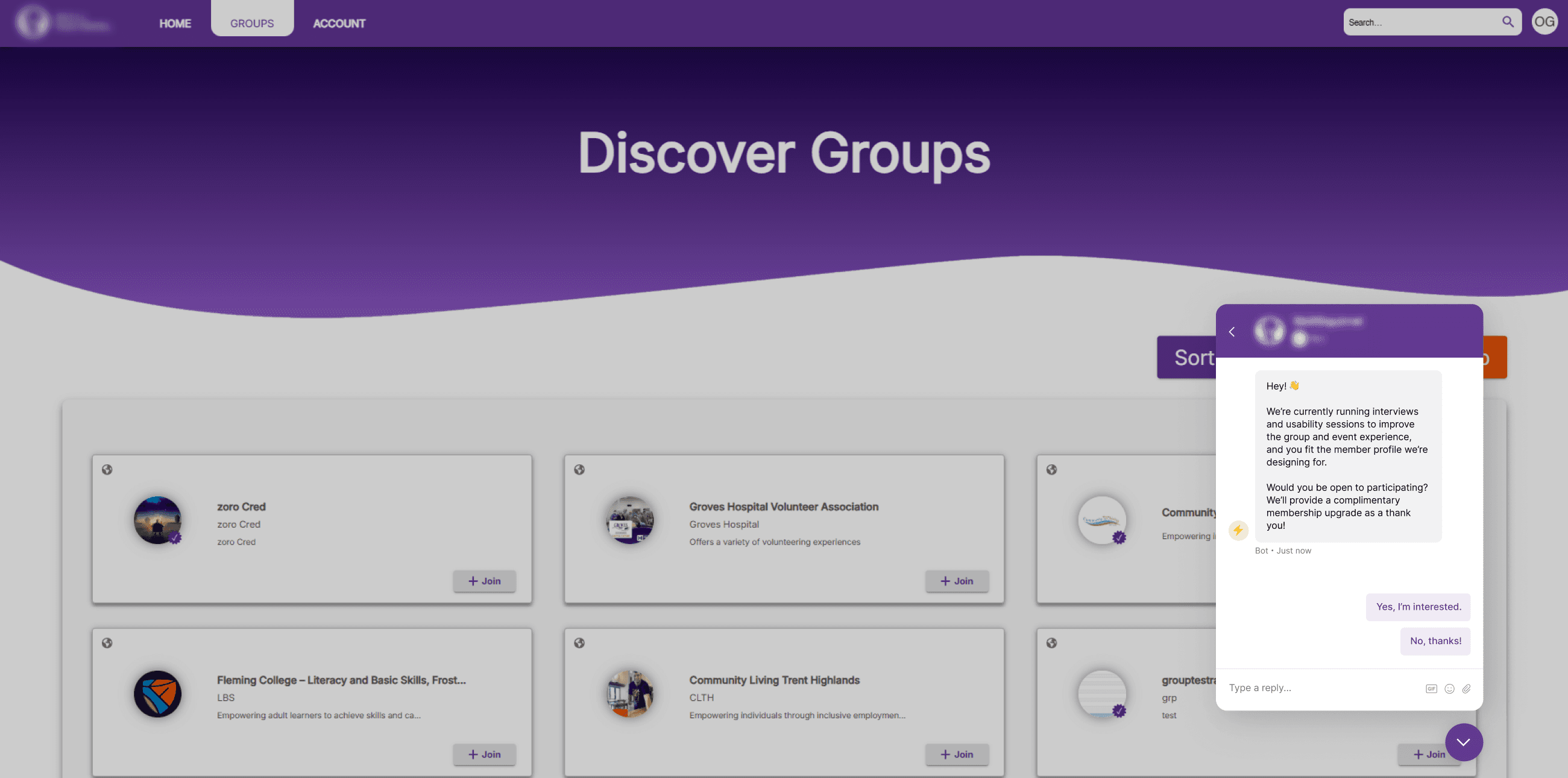This screenshot has width=1568, height=778.
Task: Open the emoji picker in chat
Action: (1449, 689)
